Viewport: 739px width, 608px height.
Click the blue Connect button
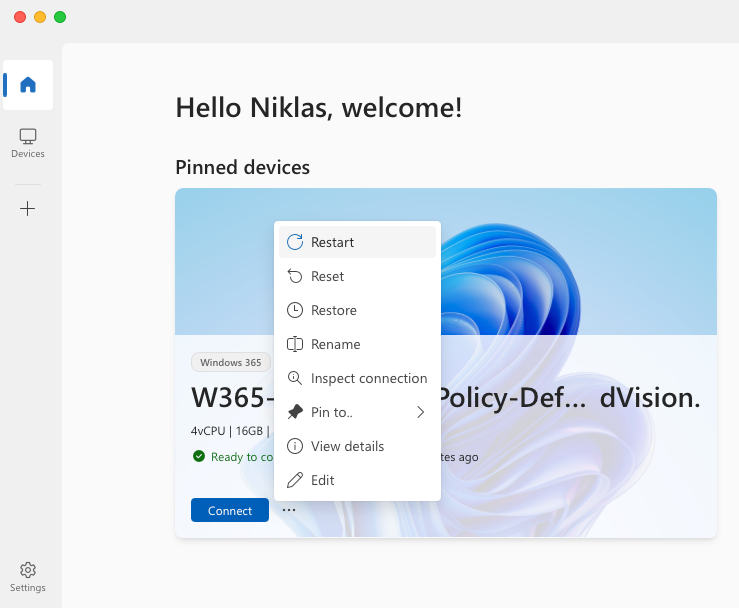click(x=230, y=510)
